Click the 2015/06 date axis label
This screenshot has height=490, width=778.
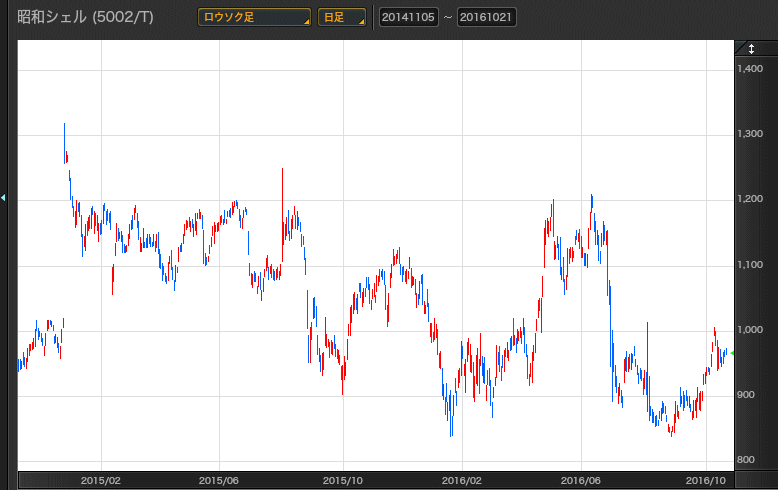219,481
